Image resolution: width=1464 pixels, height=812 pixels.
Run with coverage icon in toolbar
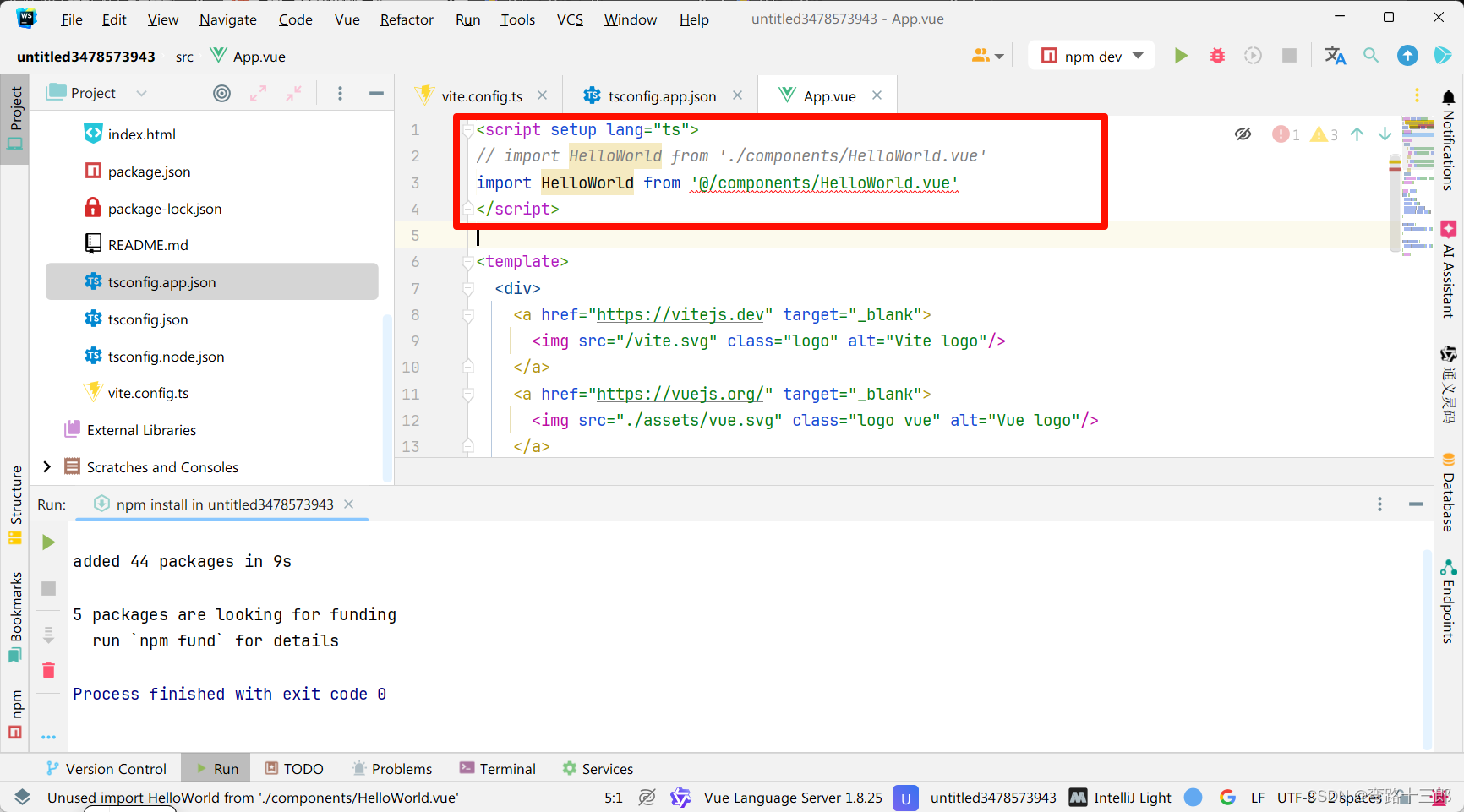(1253, 56)
